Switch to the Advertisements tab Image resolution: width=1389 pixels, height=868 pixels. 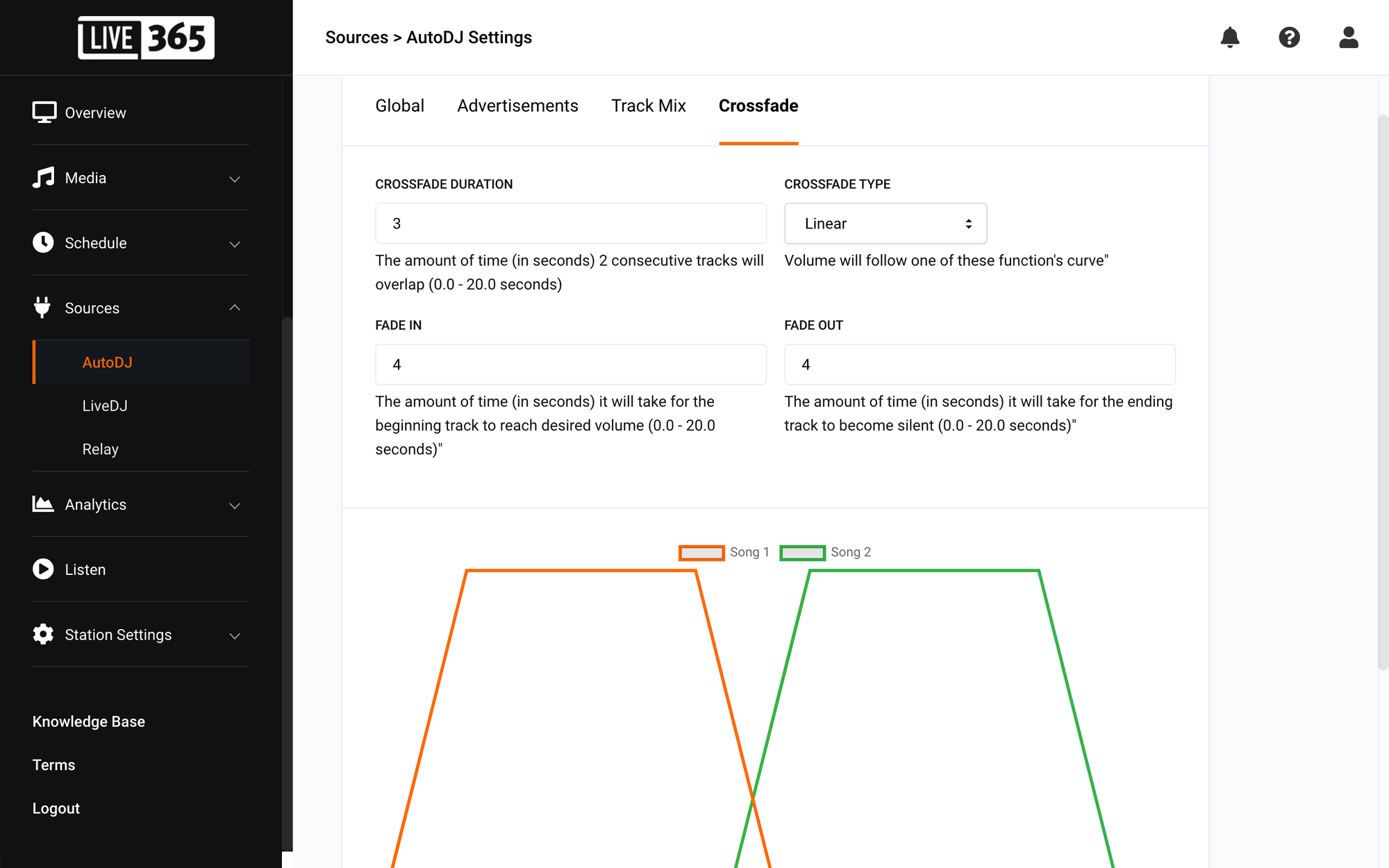pyautogui.click(x=517, y=106)
